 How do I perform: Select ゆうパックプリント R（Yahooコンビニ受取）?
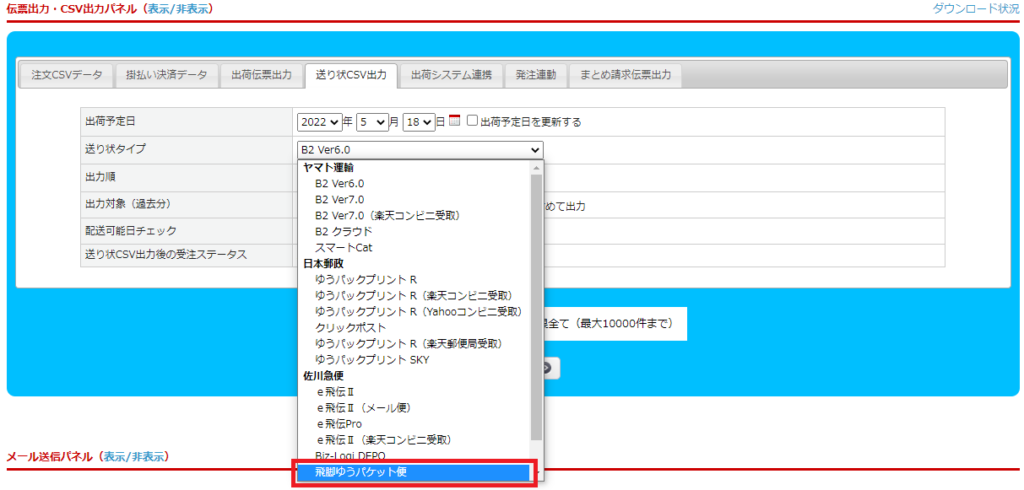pyautogui.click(x=416, y=311)
